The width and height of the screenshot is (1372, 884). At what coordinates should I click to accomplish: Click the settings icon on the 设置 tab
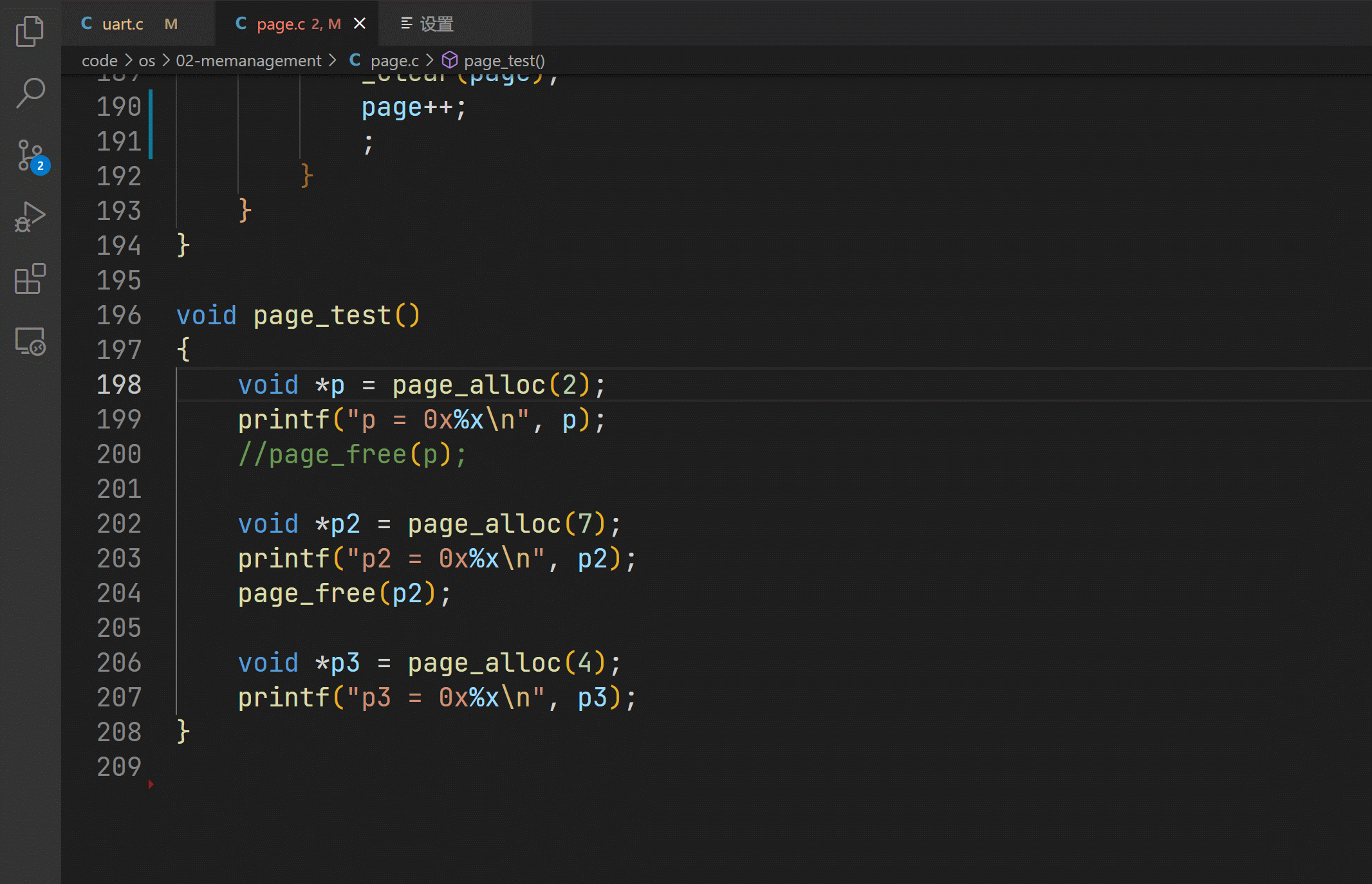pyautogui.click(x=405, y=23)
